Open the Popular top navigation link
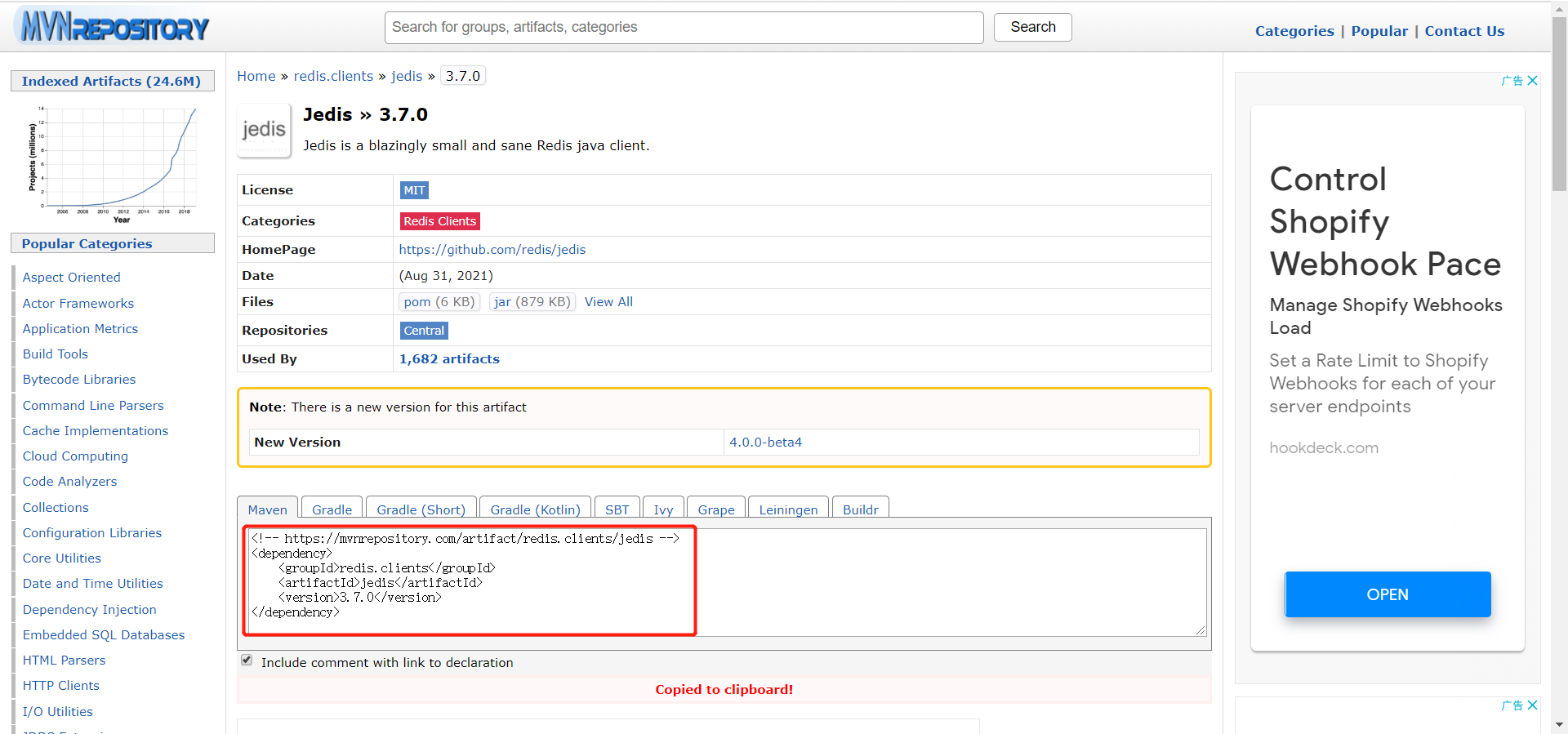The width and height of the screenshot is (1568, 734). coord(1379,31)
